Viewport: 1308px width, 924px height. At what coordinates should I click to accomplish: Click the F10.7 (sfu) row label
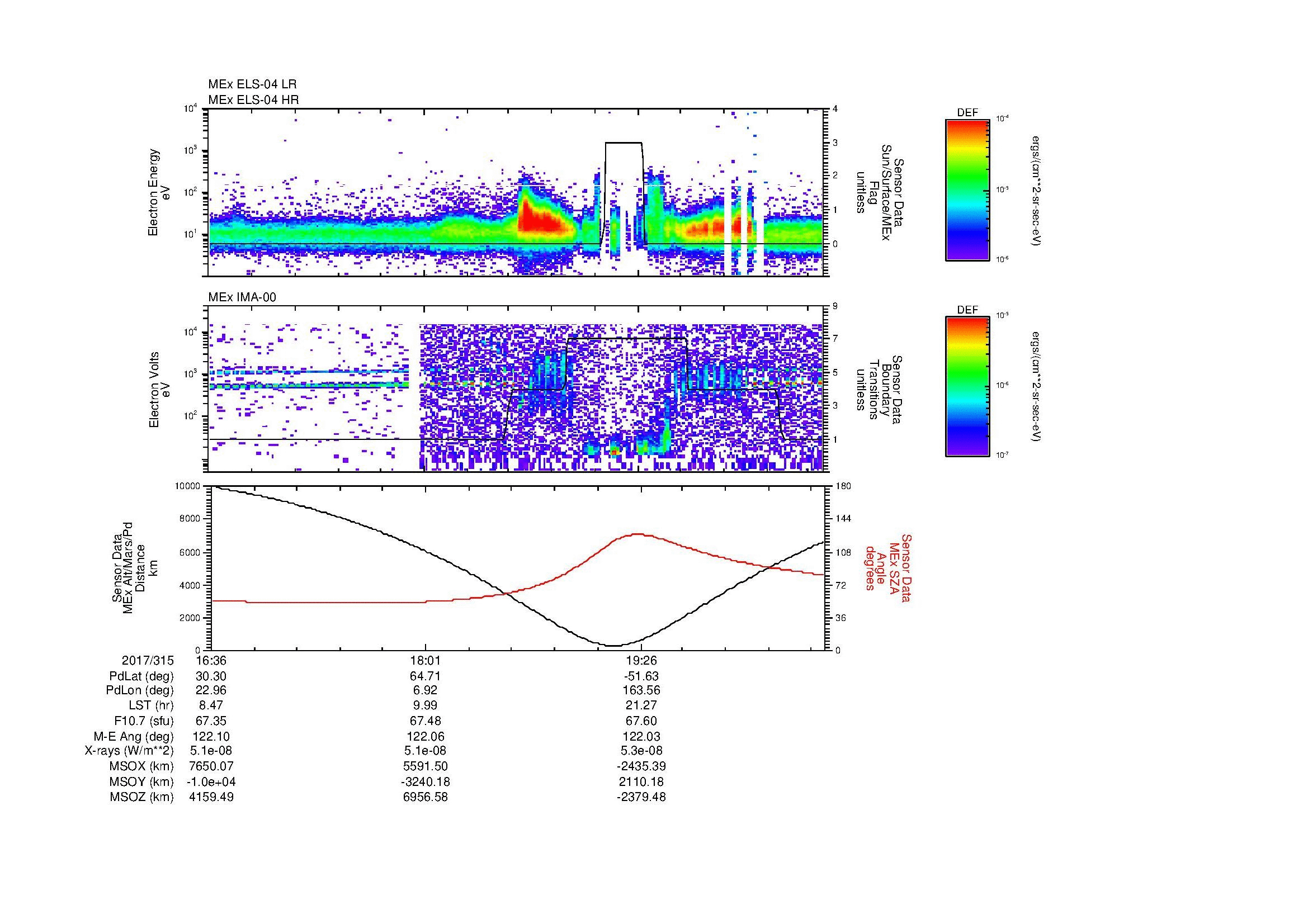click(x=144, y=721)
